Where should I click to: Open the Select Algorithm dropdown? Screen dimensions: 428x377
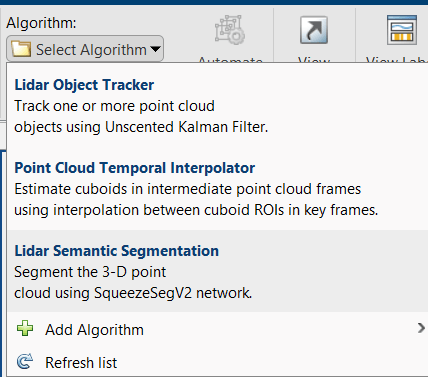(85, 49)
